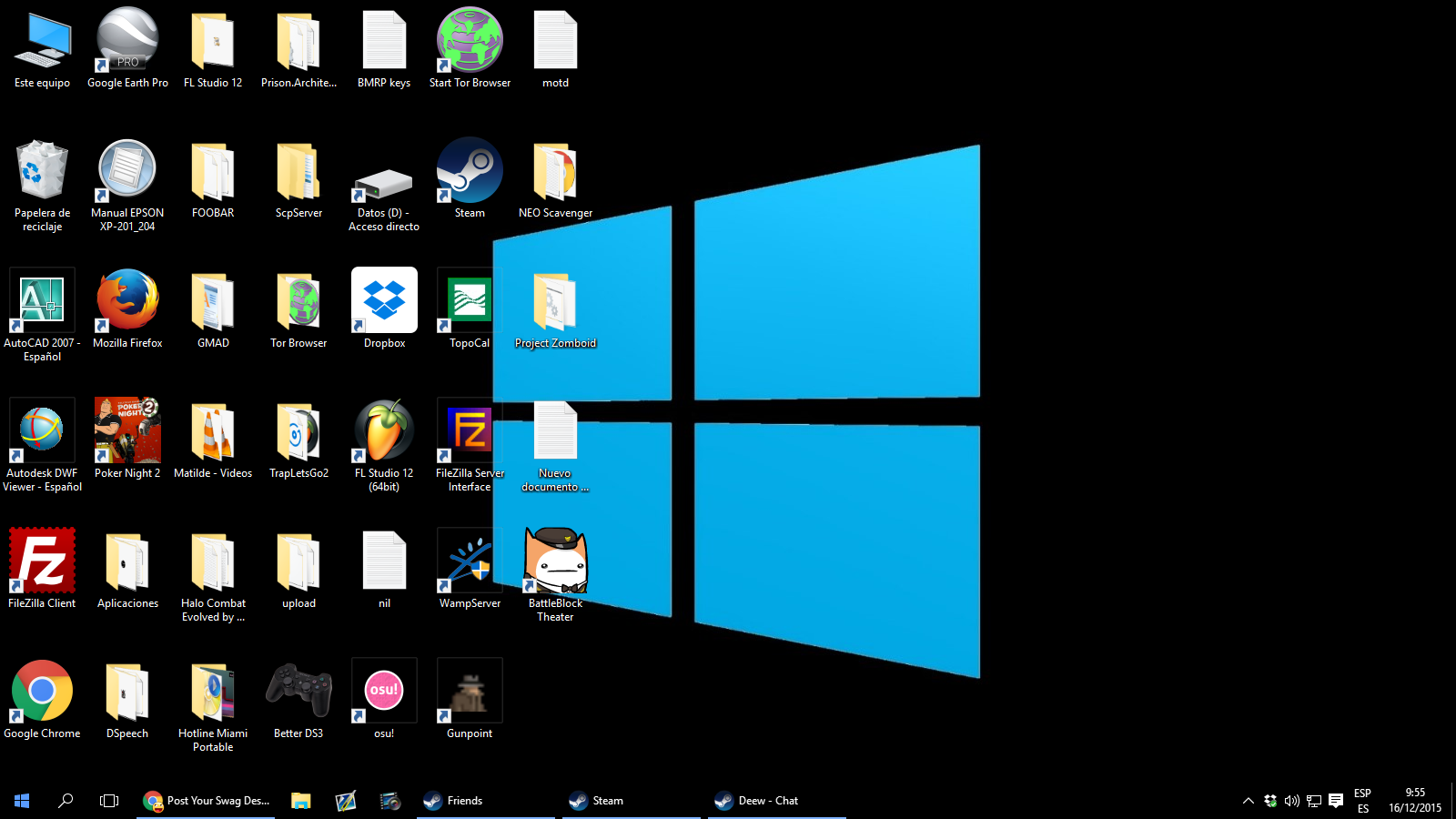Select the Halo Combat Evolved folder

(x=213, y=576)
